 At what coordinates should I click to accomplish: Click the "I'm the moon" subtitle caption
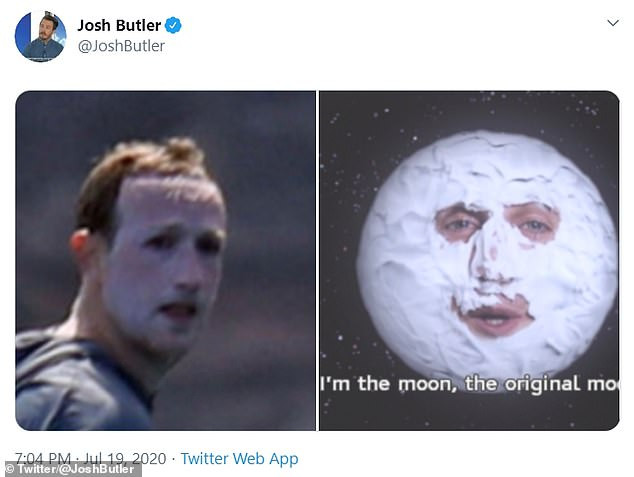[x=469, y=384]
